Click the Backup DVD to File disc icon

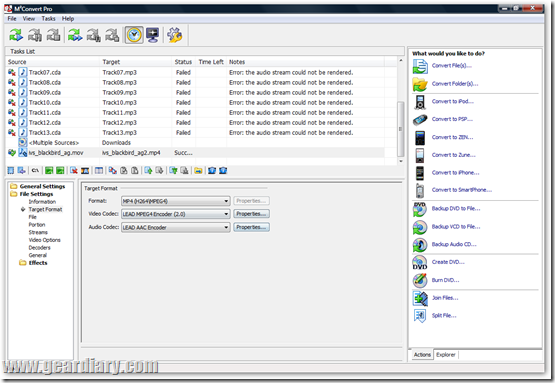(x=420, y=209)
